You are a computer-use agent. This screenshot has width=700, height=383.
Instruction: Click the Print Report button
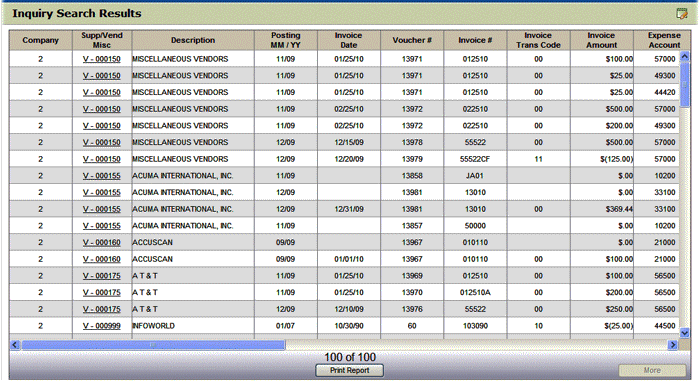350,371
